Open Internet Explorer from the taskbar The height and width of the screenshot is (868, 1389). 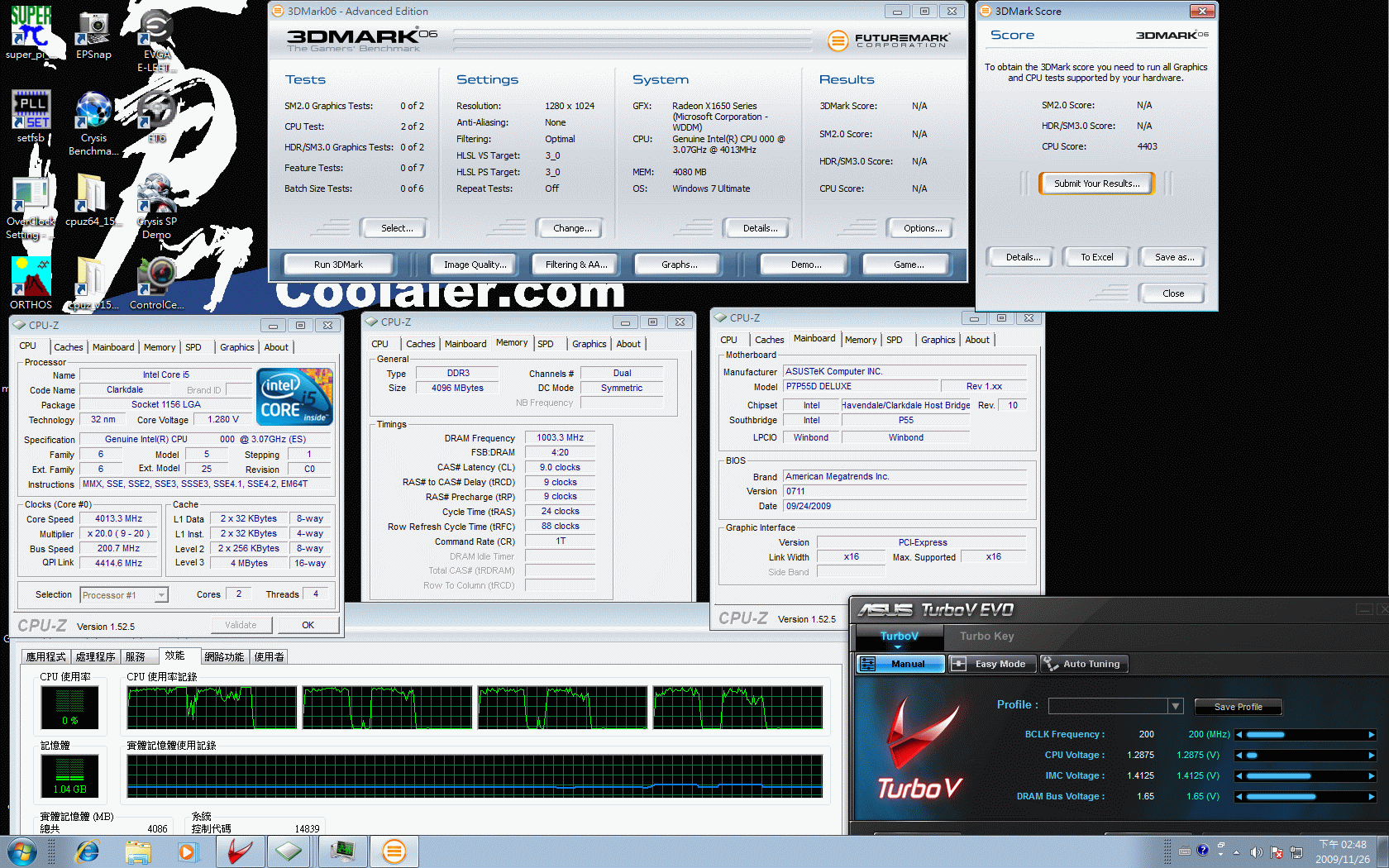tap(87, 851)
